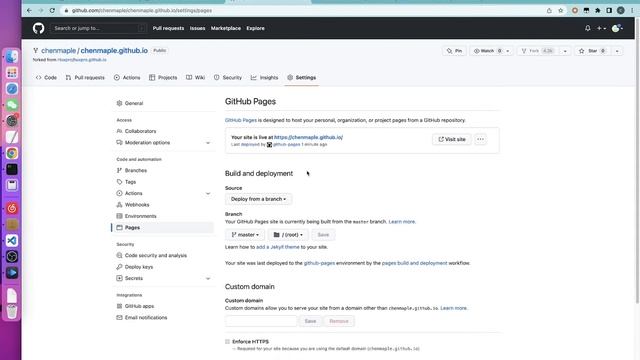Click the search or jump to field
Viewport: 640px width, 360px height.
pyautogui.click(x=98, y=28)
